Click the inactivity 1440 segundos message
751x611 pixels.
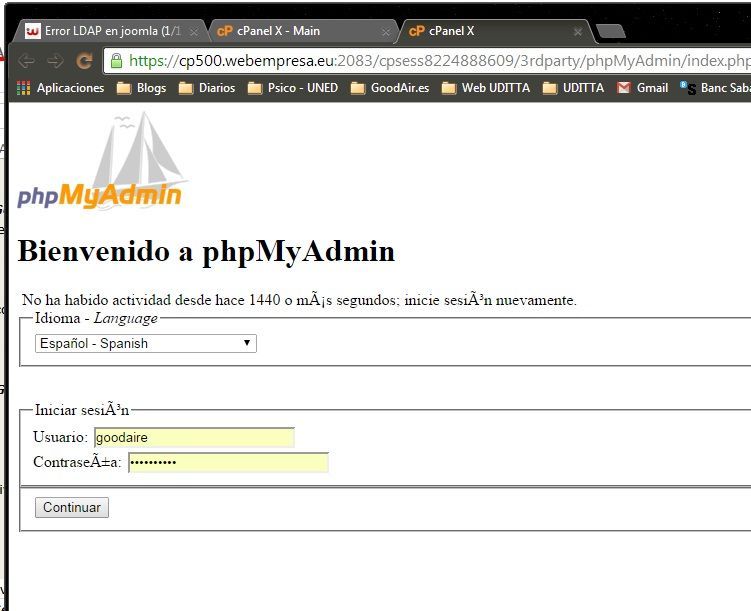click(299, 300)
